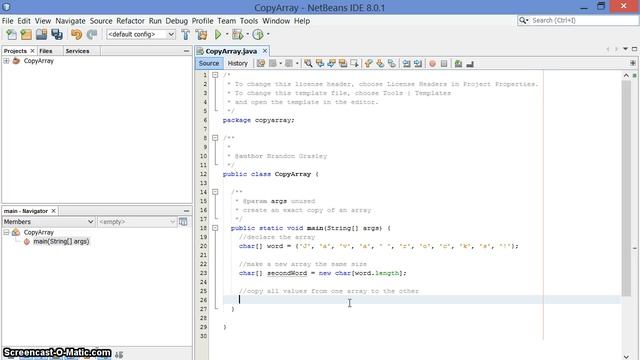Collapse the javadoc fold at line 8

(x=215, y=138)
